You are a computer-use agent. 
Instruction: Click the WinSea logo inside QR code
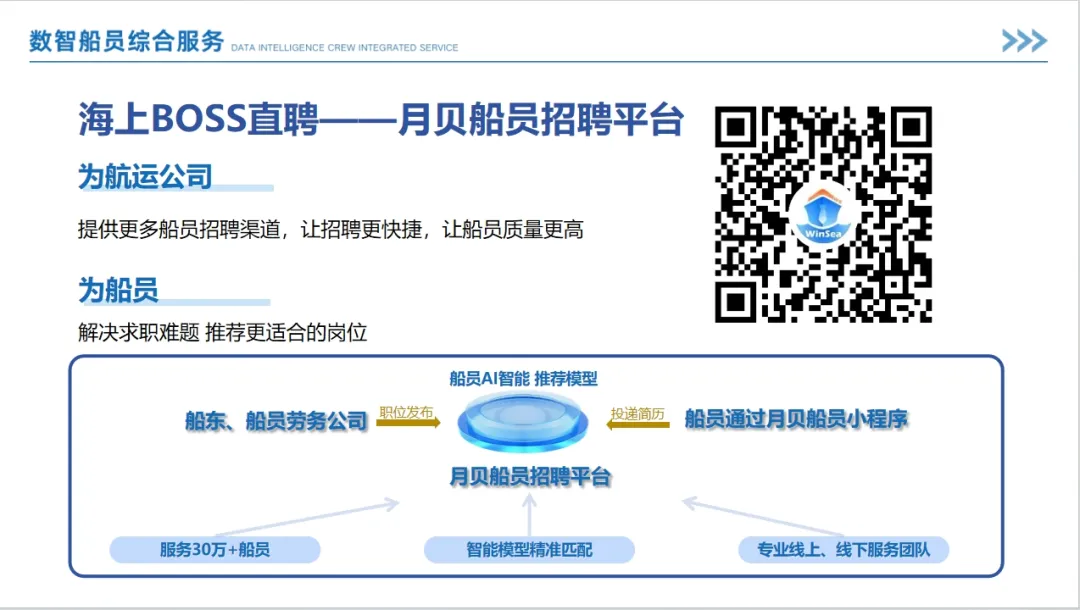pos(823,215)
